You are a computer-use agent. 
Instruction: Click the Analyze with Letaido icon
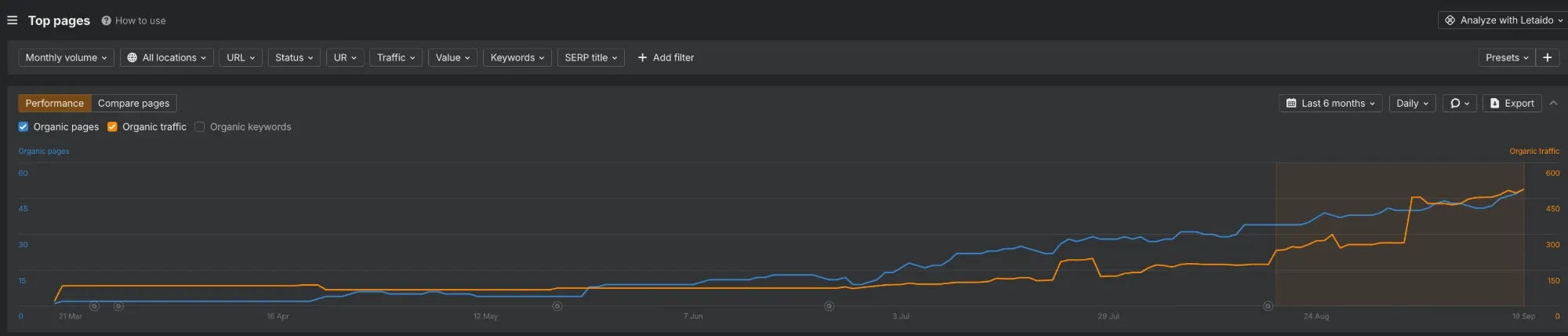pyautogui.click(x=1450, y=20)
